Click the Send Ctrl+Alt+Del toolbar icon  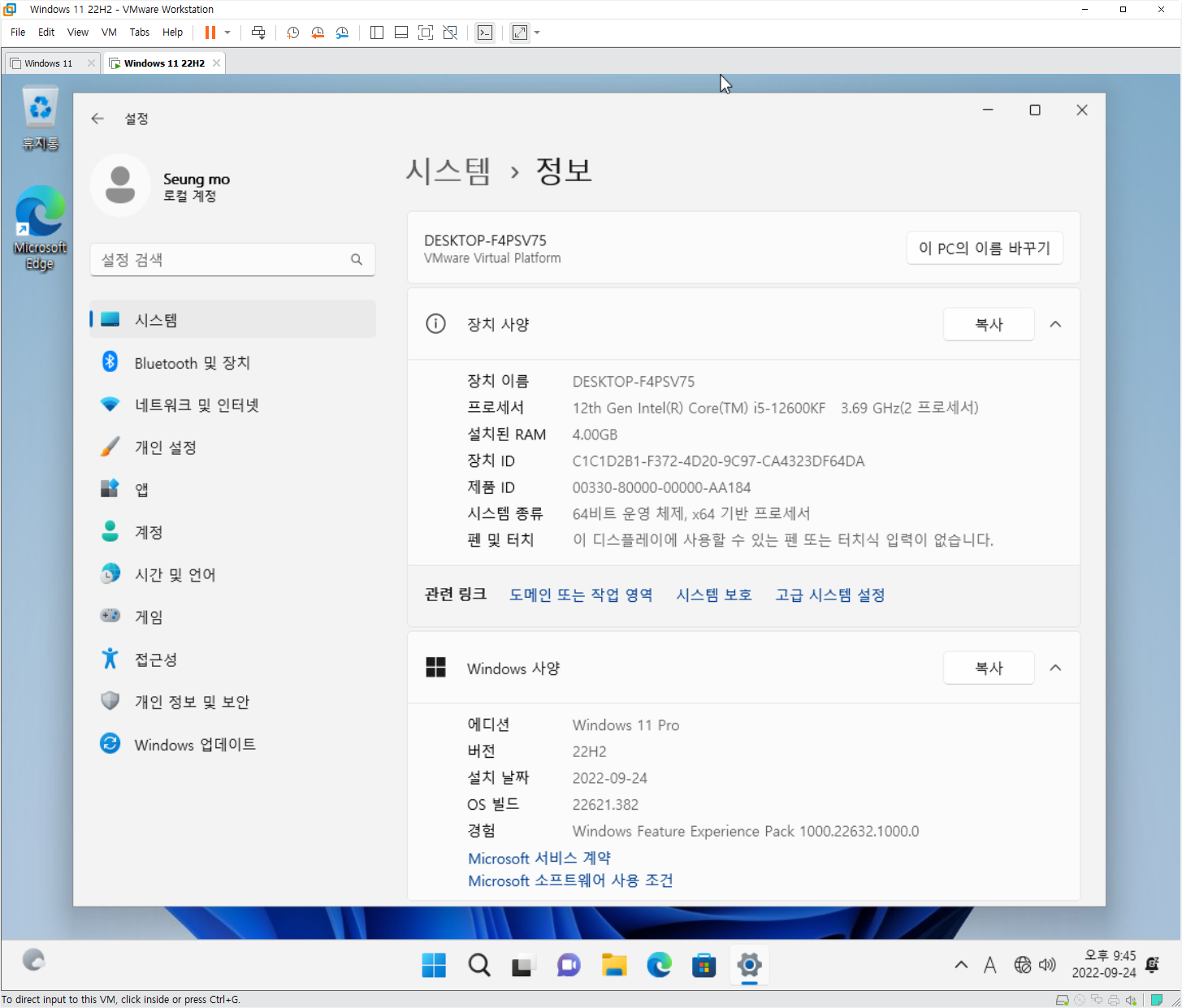258,32
